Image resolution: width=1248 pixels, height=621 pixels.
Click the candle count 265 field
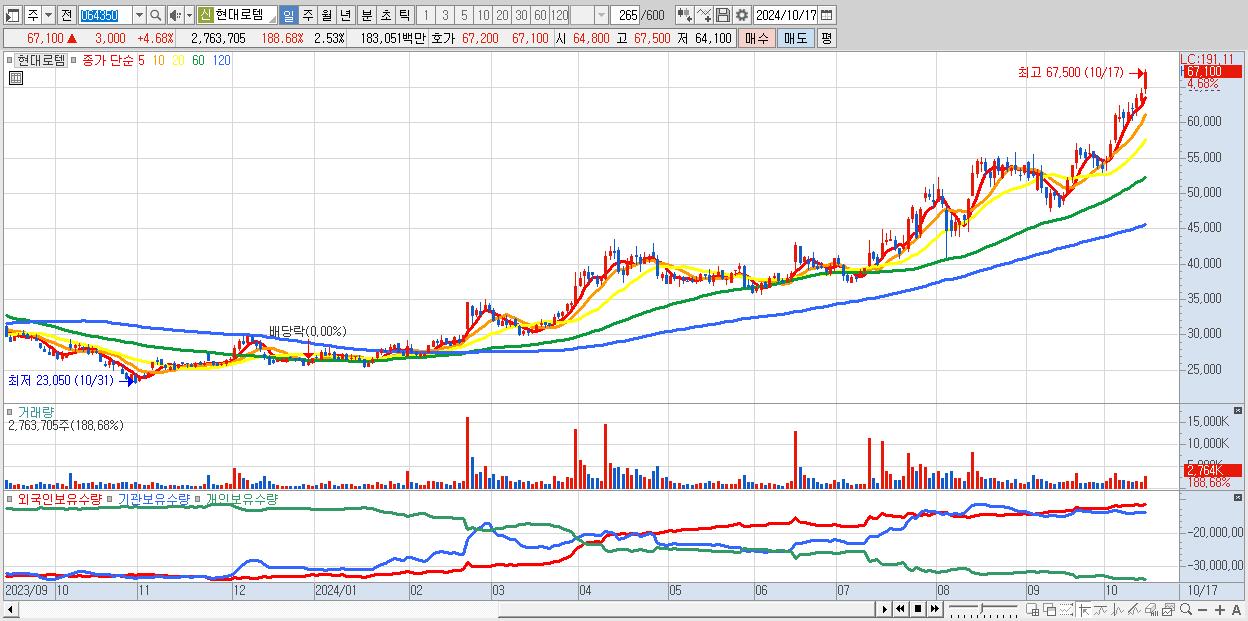tap(625, 15)
